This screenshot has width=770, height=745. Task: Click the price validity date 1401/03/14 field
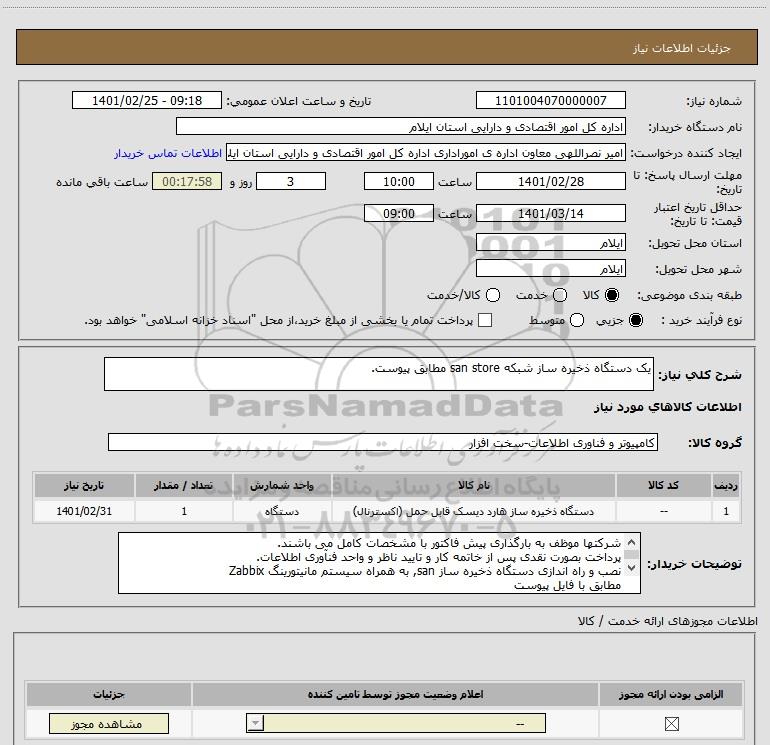tap(550, 213)
